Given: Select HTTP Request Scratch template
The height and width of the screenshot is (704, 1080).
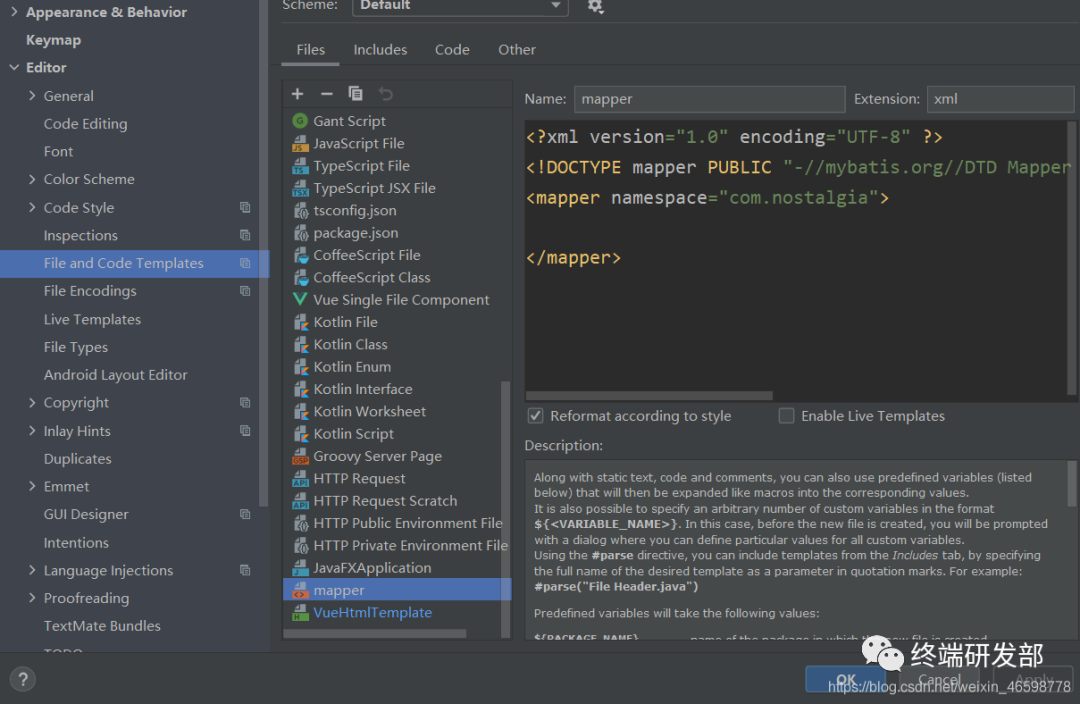Looking at the screenshot, I should click(385, 501).
